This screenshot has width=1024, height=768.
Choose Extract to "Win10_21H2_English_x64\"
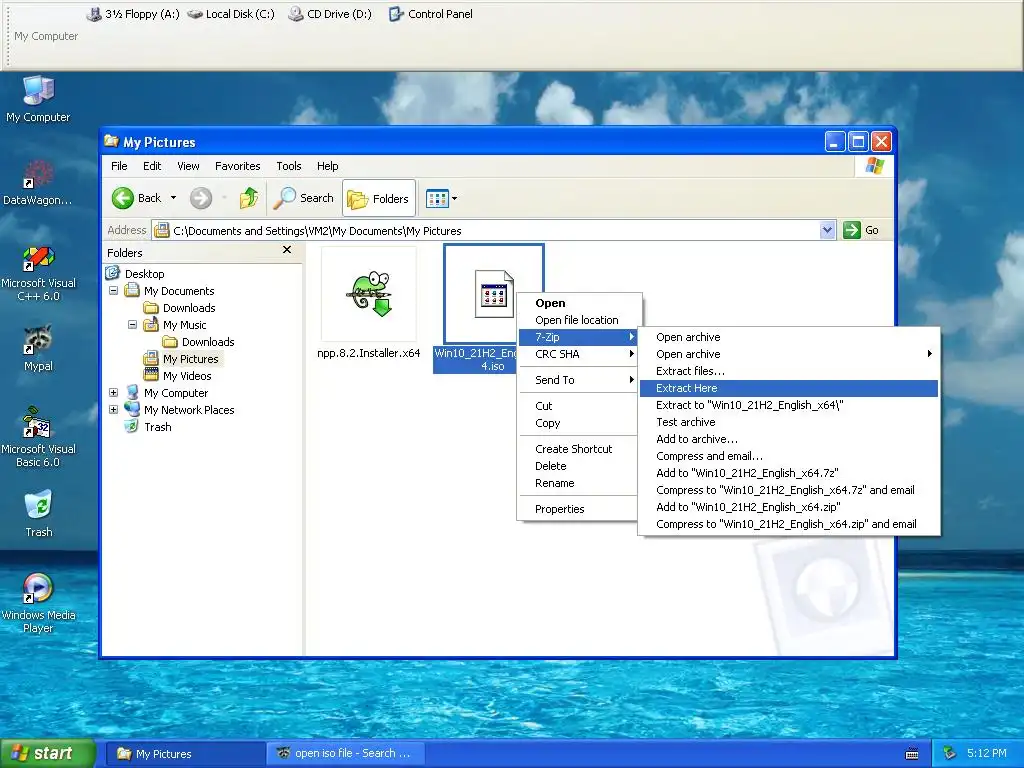coord(789,405)
